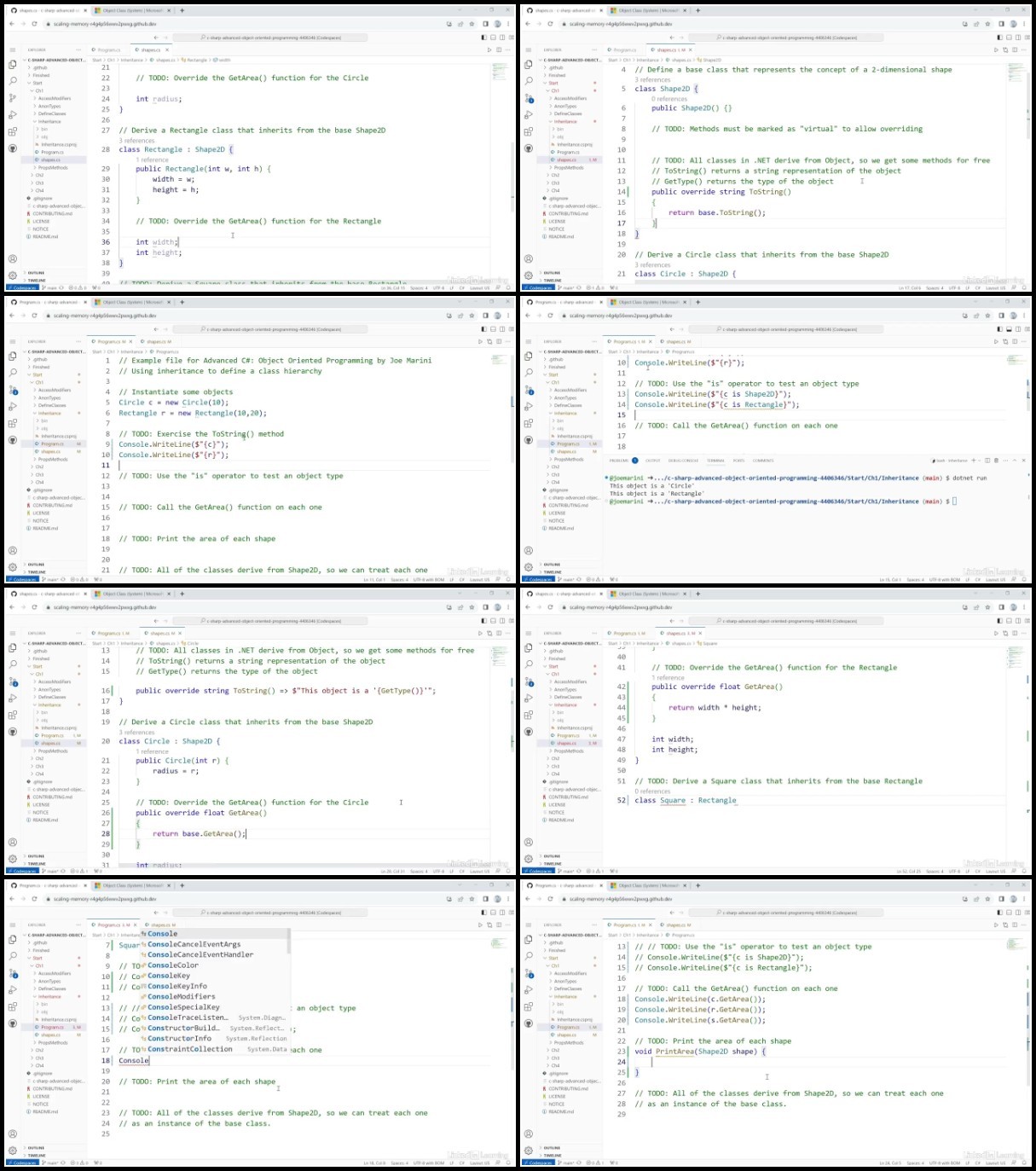Open Source Control icon in the Rectangle class frame
The width and height of the screenshot is (1036, 1171).
tap(13, 97)
